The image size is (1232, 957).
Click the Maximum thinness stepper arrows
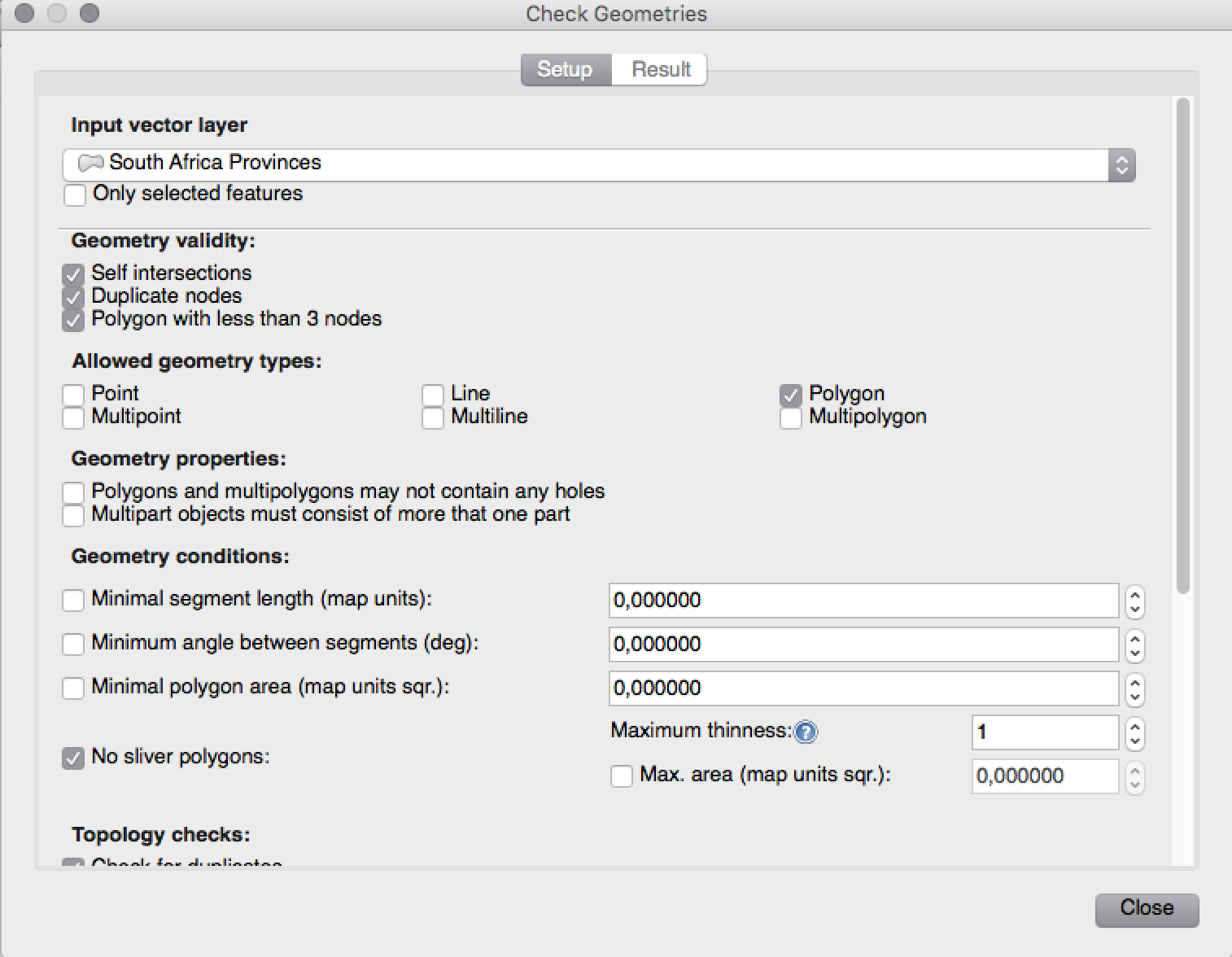[1134, 732]
